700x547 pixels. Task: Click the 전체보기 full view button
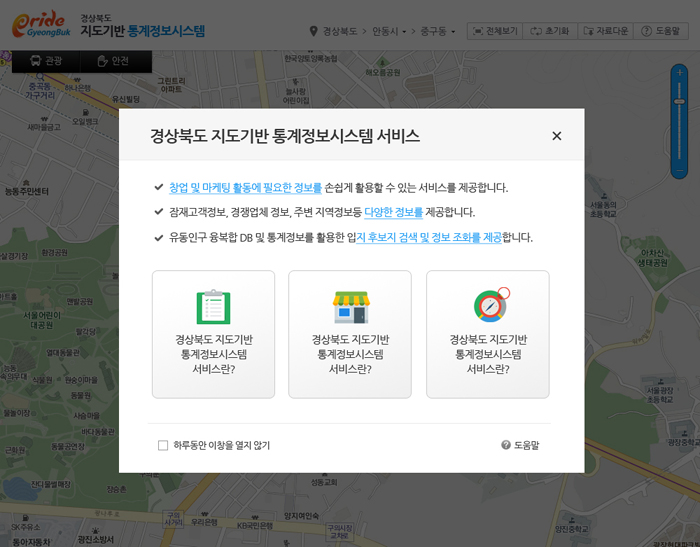[x=495, y=31]
